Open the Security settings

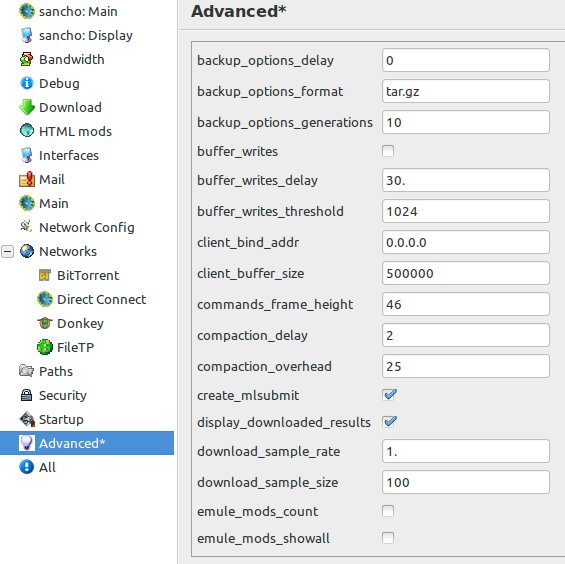coord(63,395)
